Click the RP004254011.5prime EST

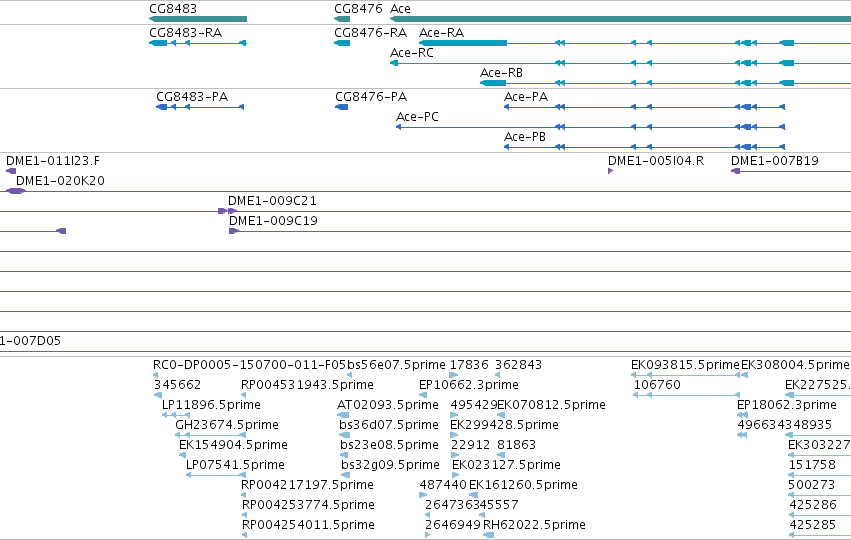coord(308,525)
